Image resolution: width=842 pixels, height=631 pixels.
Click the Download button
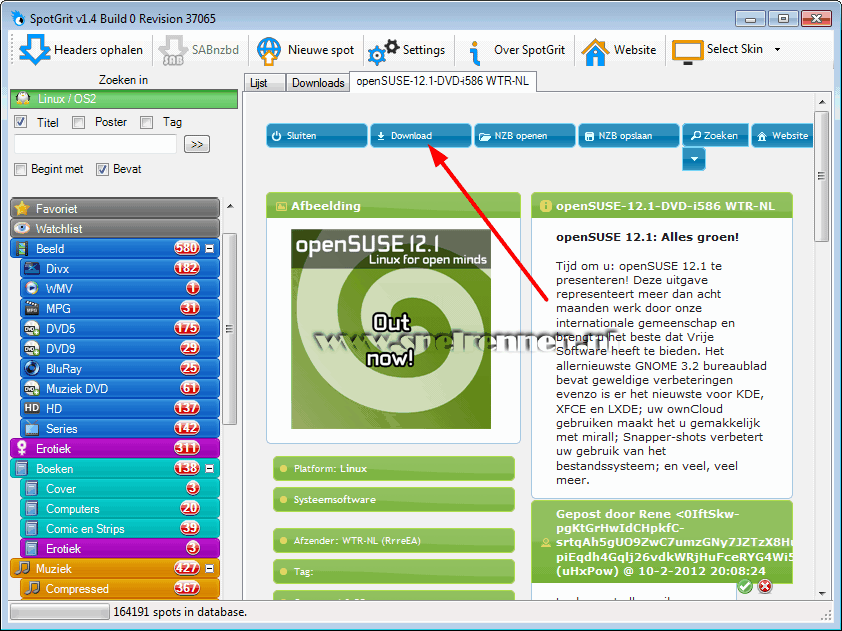click(x=421, y=135)
